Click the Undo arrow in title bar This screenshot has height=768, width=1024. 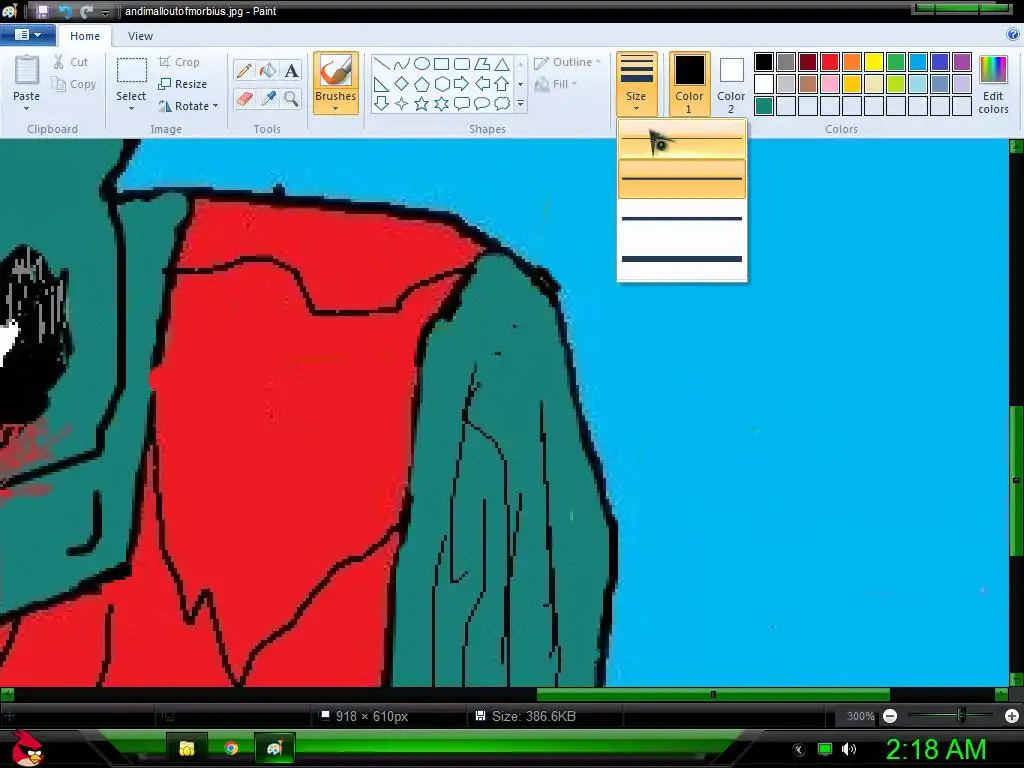pos(65,11)
